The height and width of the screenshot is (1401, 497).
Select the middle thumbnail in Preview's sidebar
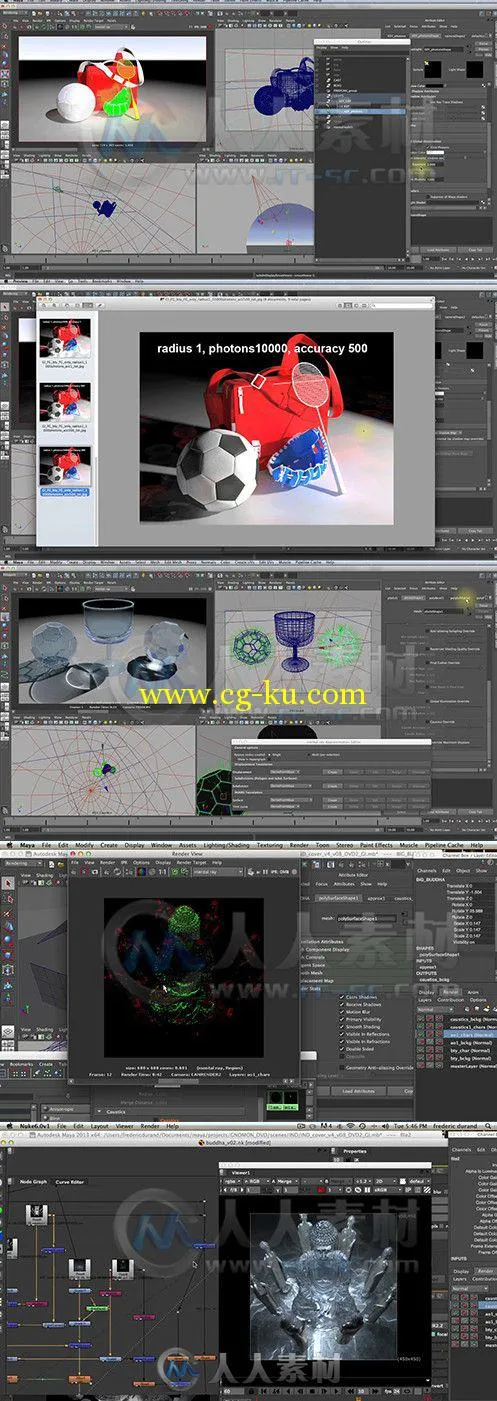point(65,402)
